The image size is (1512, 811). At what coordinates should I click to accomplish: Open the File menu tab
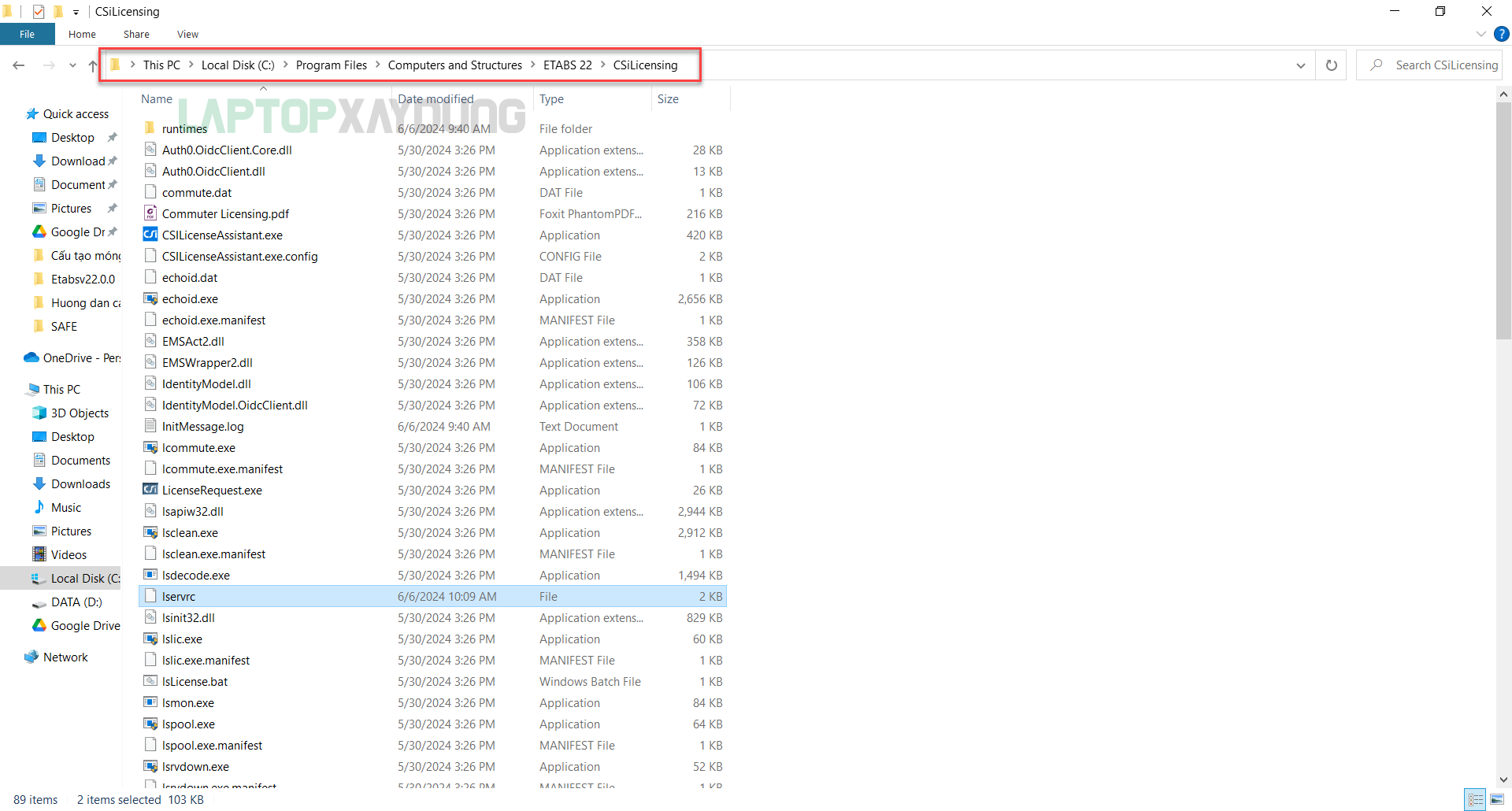(x=27, y=34)
